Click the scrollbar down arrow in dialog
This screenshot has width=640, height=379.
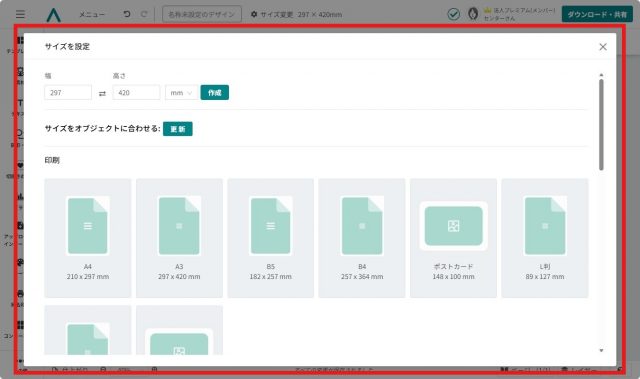tap(601, 350)
